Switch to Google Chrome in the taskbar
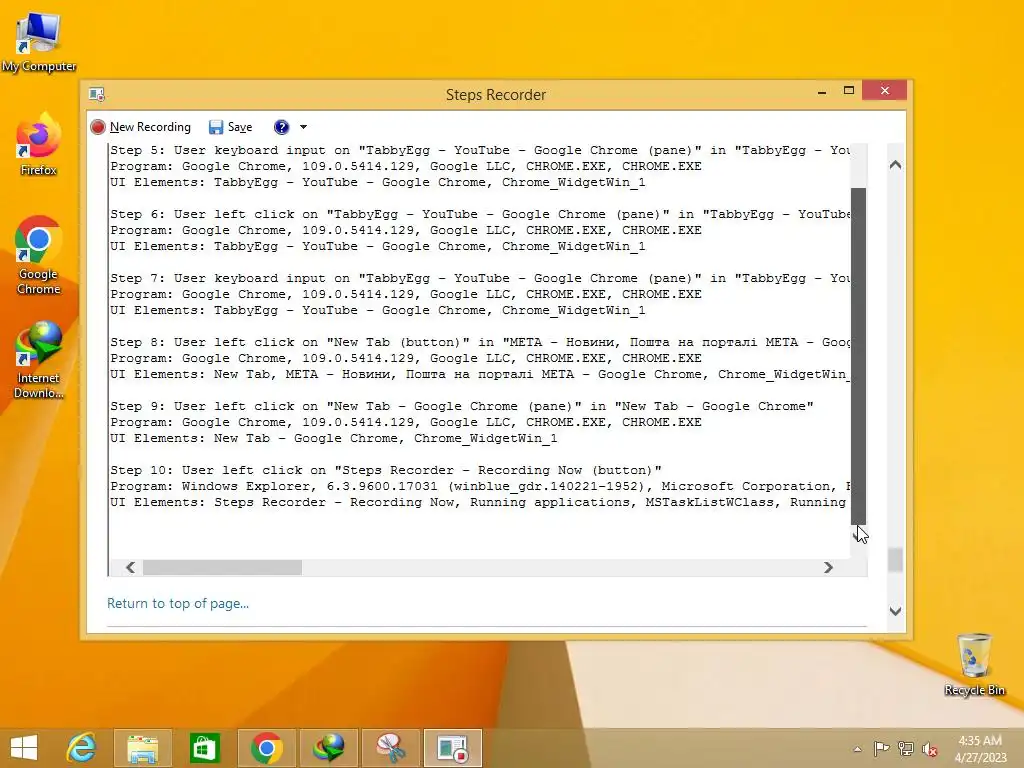The height and width of the screenshot is (768, 1024). [266, 748]
